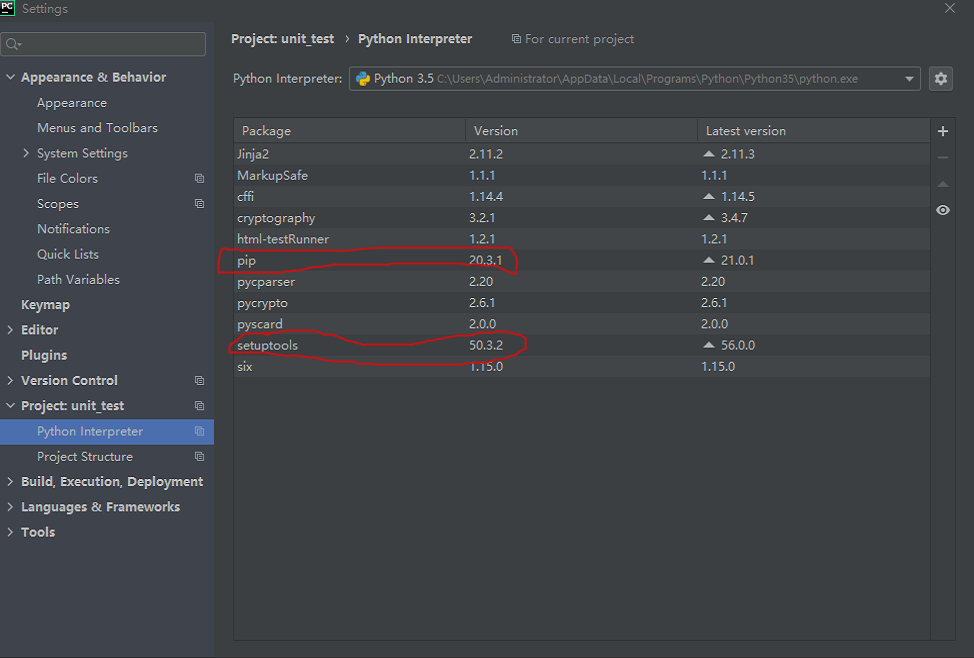This screenshot has height=658, width=974.
Task: Select the html-testRunner package row
Action: 581,239
